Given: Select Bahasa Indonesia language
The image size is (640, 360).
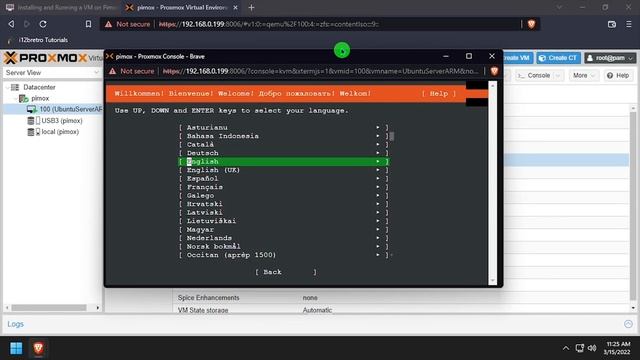Looking at the screenshot, I should click(x=284, y=136).
